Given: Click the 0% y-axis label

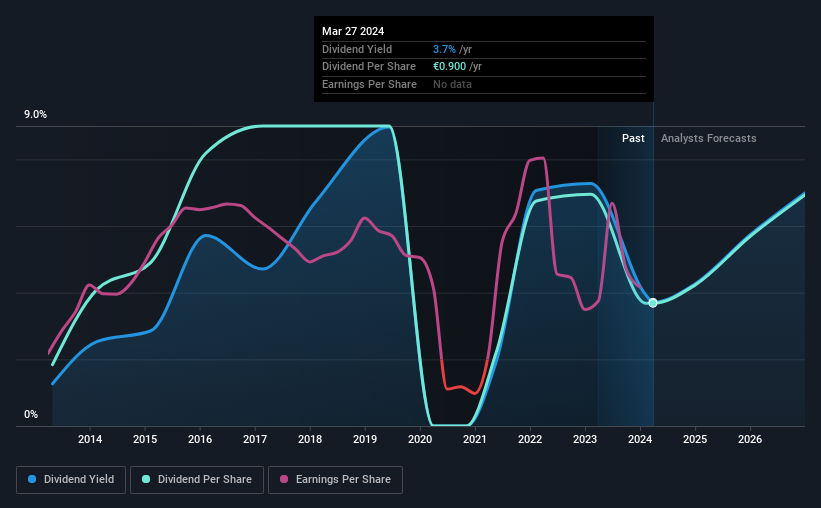Looking at the screenshot, I should click(x=31, y=414).
